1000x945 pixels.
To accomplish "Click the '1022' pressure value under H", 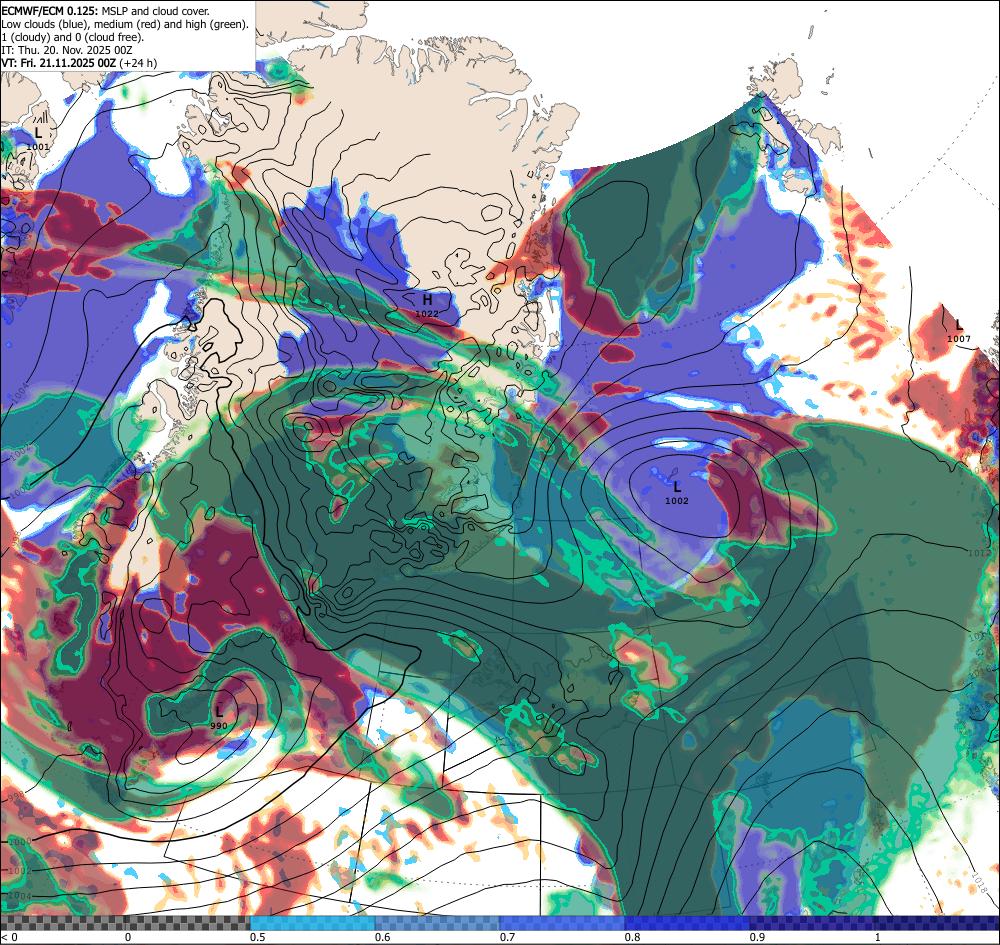I will pyautogui.click(x=427, y=314).
